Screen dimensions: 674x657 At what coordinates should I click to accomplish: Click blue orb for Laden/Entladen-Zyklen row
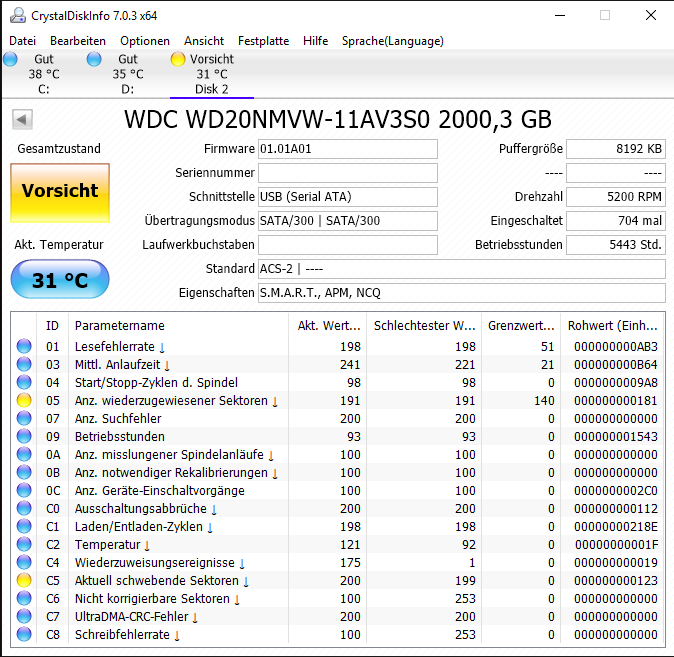[x=24, y=527]
